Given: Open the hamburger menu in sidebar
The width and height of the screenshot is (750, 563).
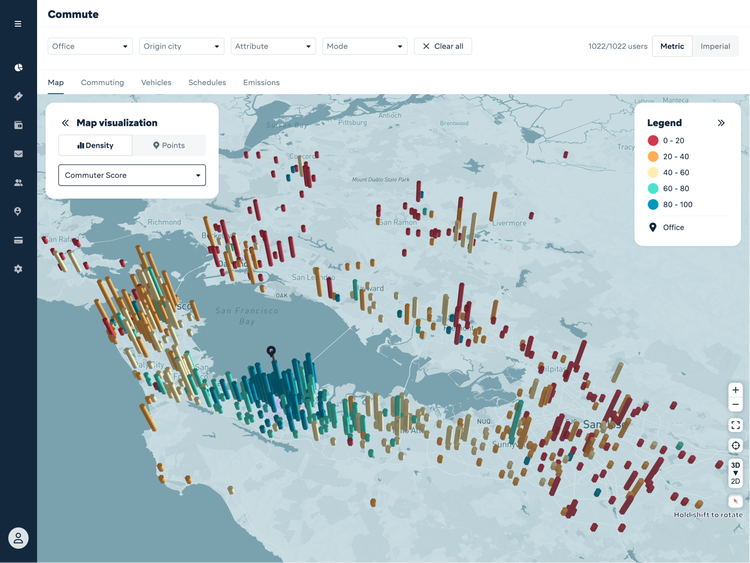Looking at the screenshot, I should click(x=18, y=23).
